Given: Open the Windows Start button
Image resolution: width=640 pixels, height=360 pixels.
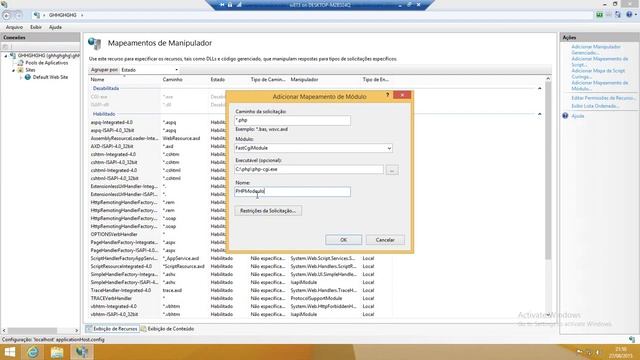Looking at the screenshot, I should click(9, 352).
